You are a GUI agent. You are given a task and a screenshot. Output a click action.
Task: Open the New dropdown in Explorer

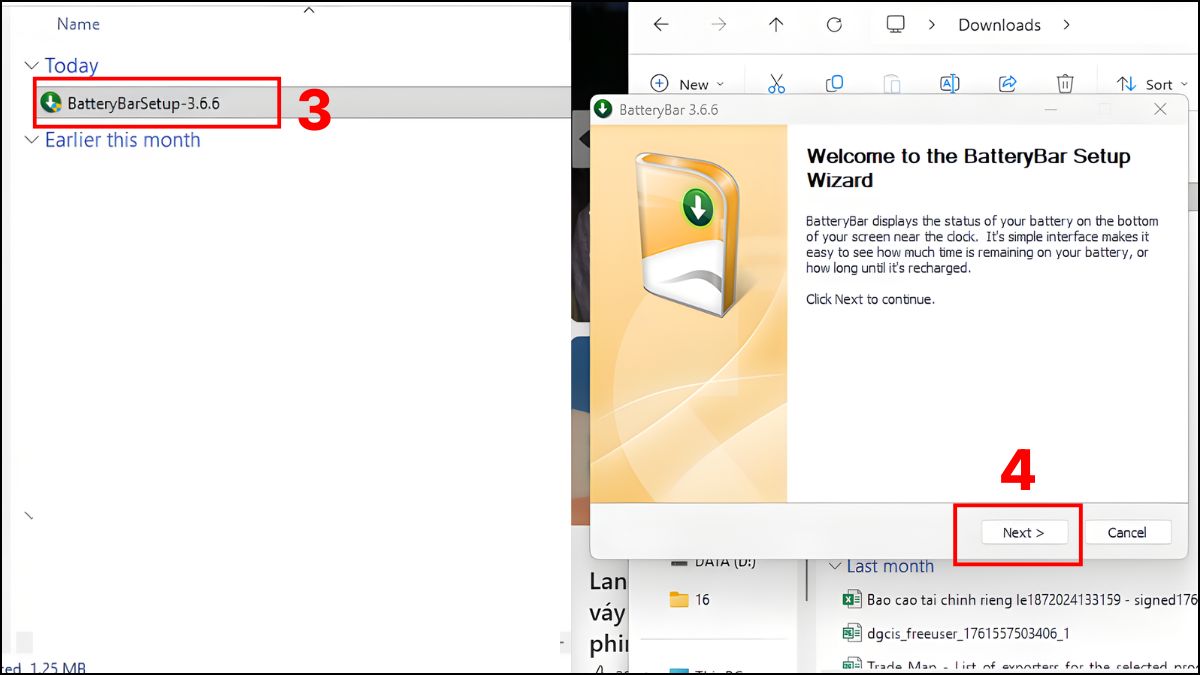[x=687, y=84]
